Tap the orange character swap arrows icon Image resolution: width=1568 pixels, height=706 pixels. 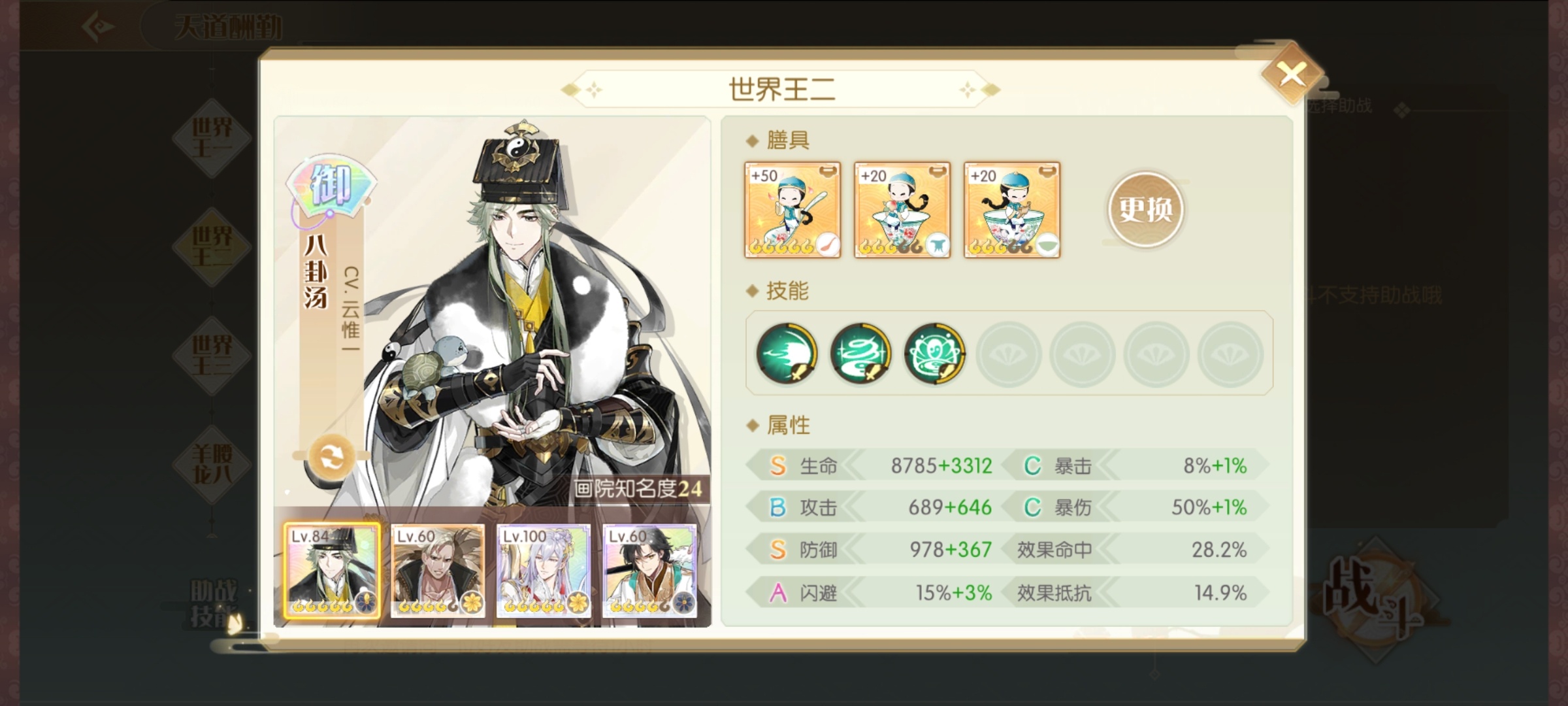click(331, 456)
